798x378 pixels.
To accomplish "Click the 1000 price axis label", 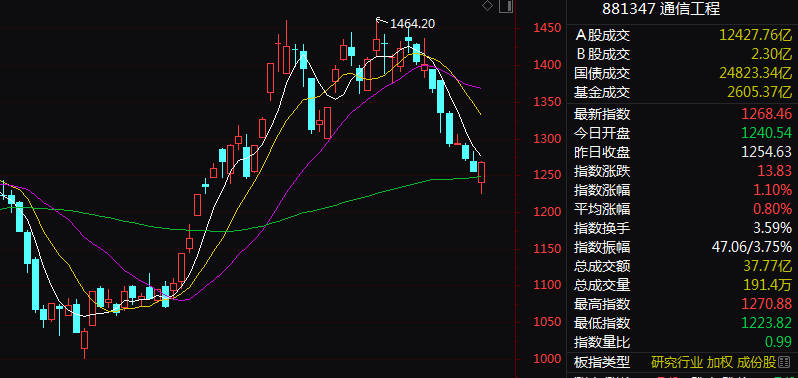I will click(x=547, y=359).
